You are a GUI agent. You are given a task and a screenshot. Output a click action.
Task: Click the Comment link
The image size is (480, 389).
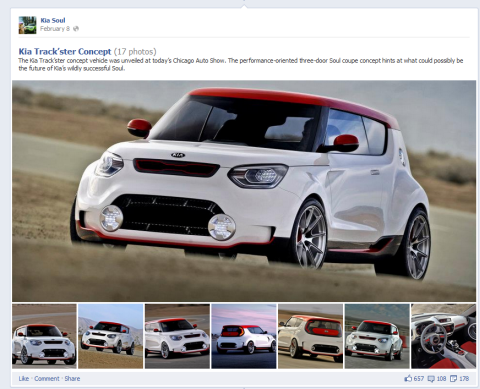47,379
